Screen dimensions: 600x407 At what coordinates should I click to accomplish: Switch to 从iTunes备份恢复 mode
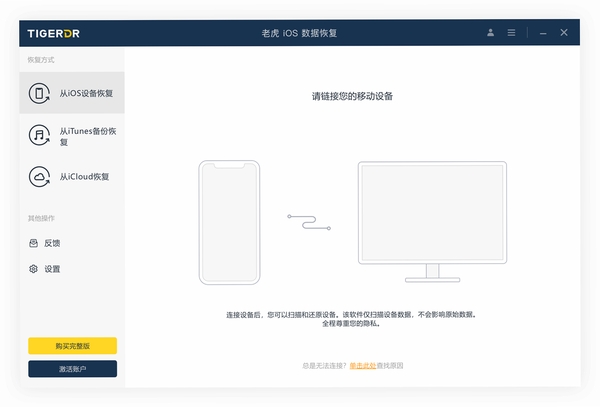click(x=72, y=135)
